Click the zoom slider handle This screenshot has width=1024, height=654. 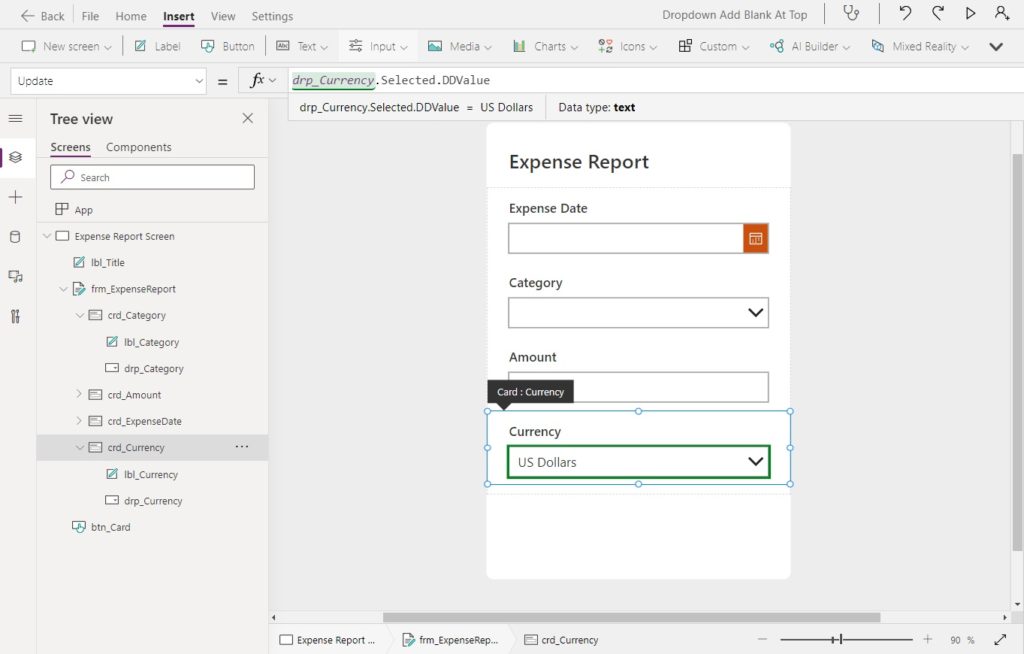coord(840,639)
